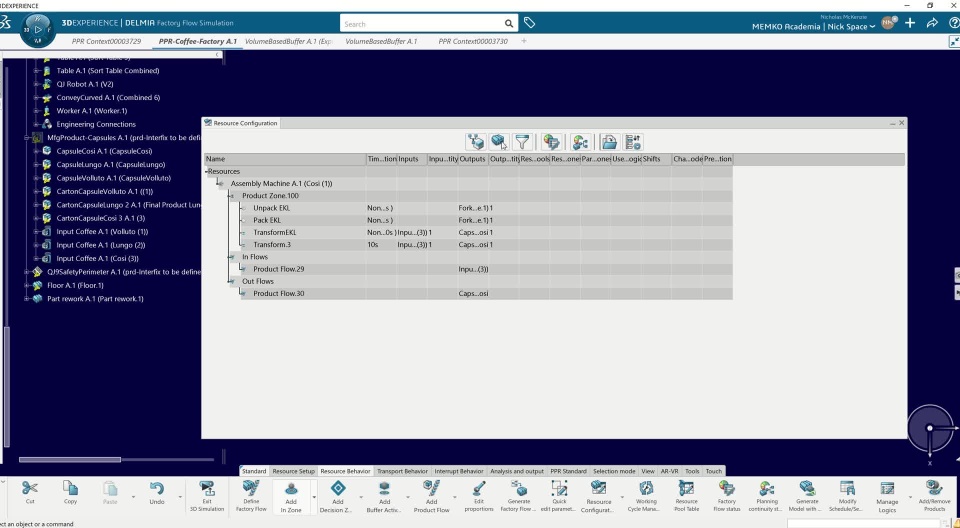This screenshot has height=528, width=960.
Task: Click the compass play button
Action: 38,29
